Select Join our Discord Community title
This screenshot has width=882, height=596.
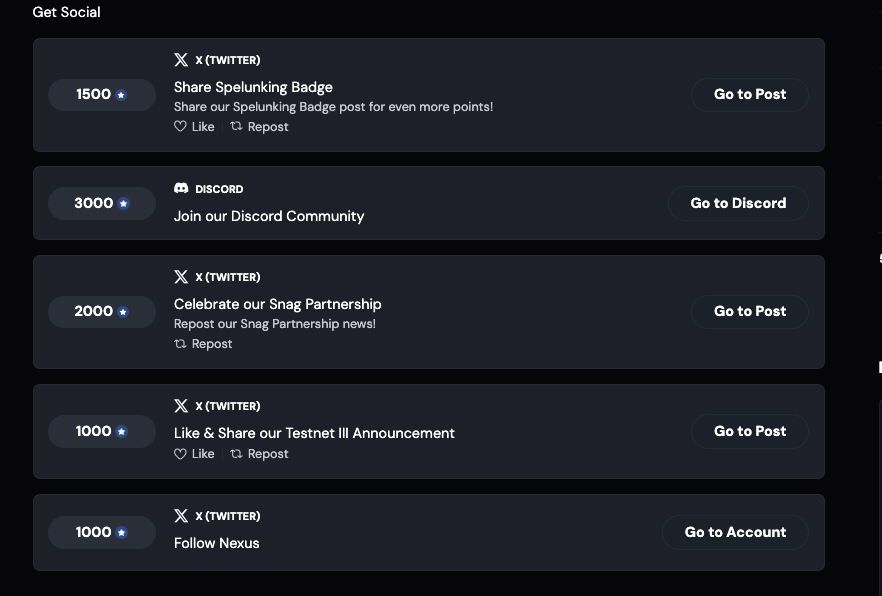pos(269,216)
